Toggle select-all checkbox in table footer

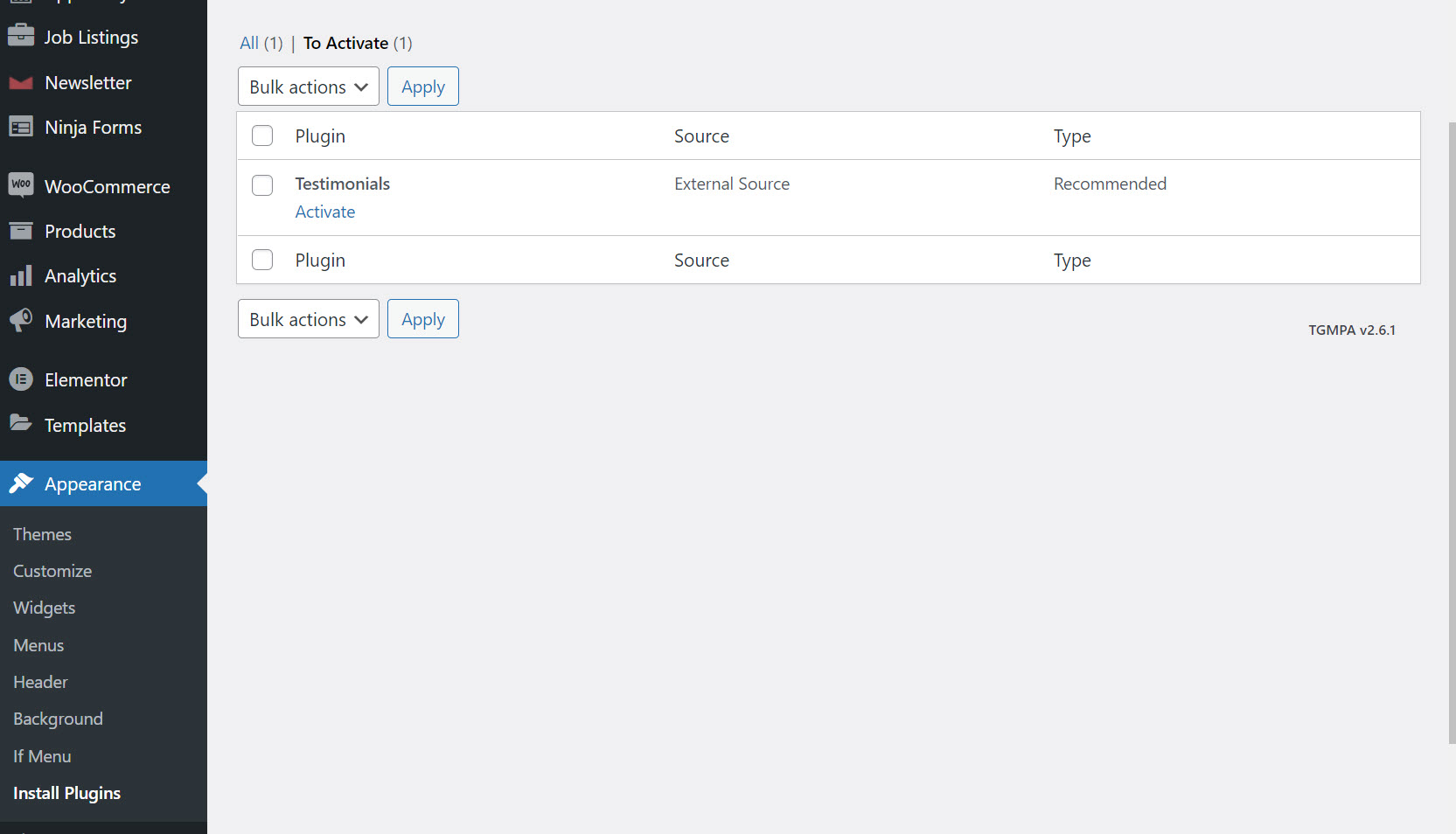coord(262,260)
